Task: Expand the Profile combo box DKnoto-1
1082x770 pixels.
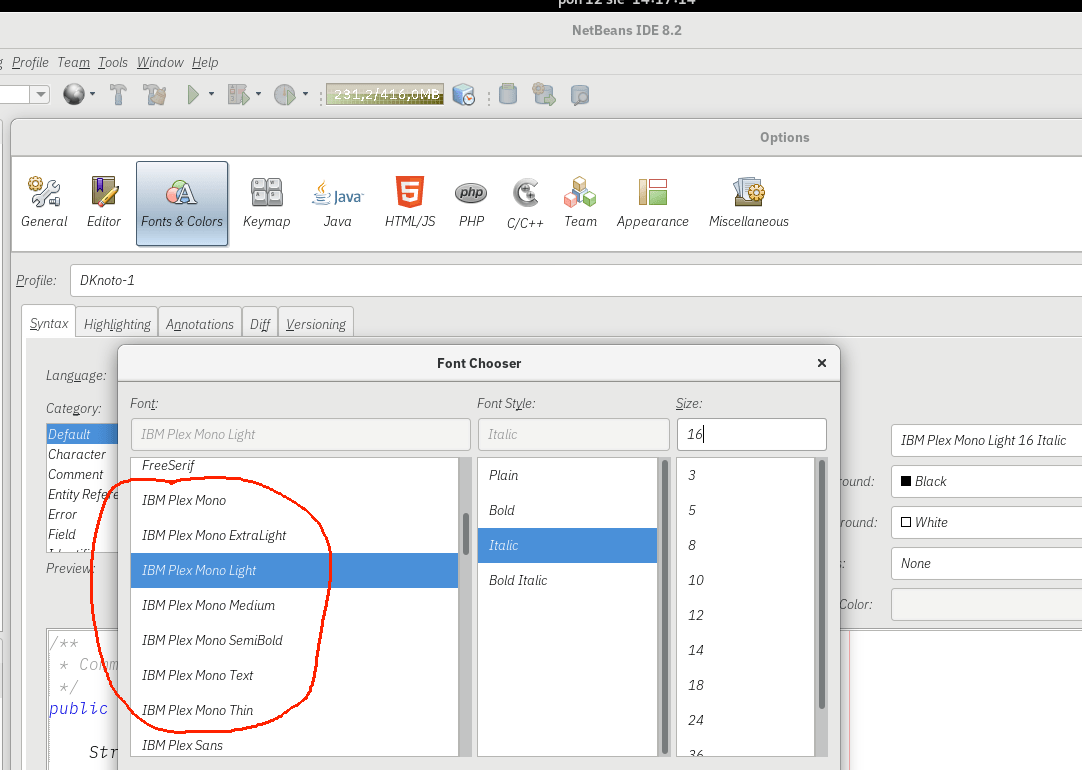Action: tap(575, 280)
